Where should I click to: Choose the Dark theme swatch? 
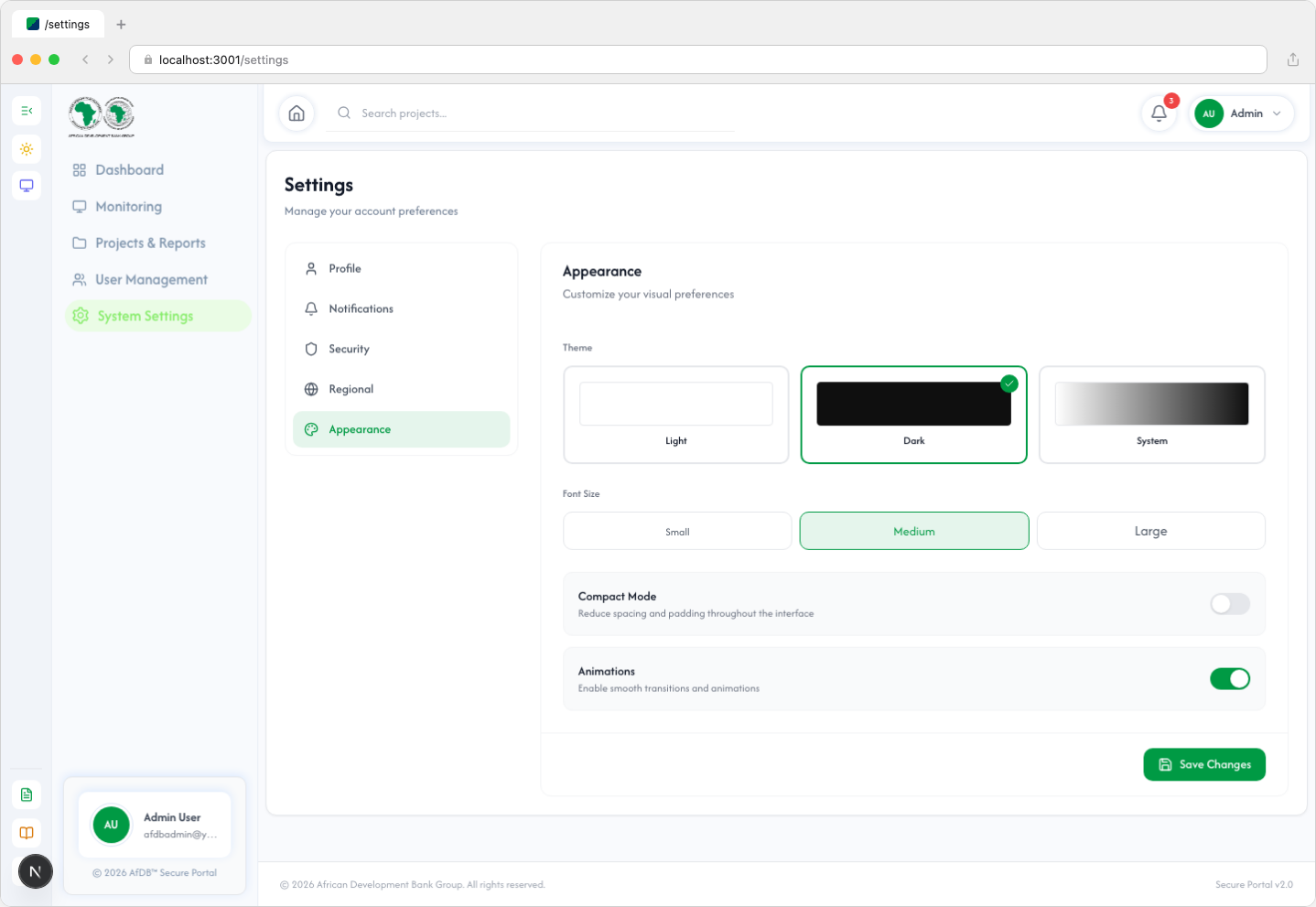(x=914, y=404)
